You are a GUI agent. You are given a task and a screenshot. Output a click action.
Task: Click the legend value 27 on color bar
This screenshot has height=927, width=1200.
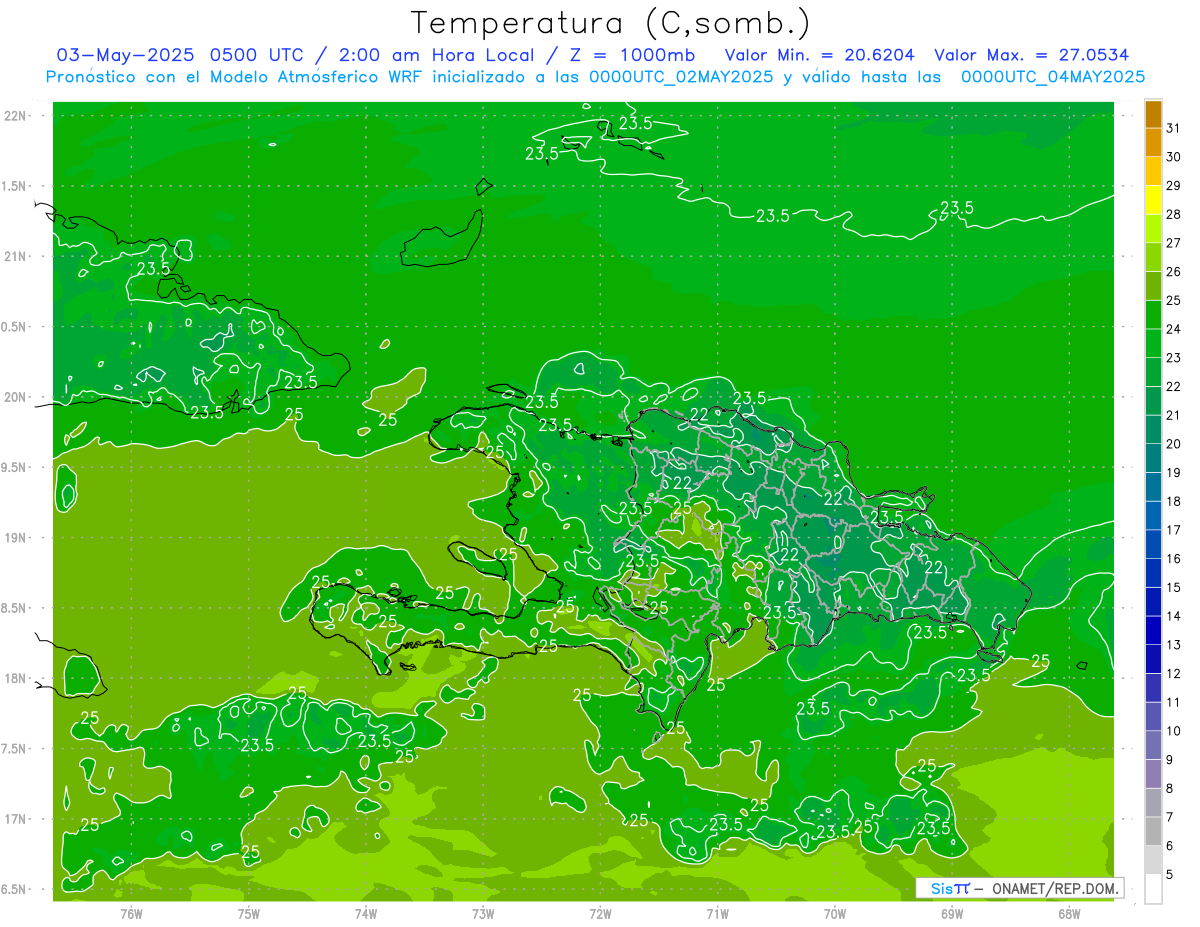tap(1173, 242)
